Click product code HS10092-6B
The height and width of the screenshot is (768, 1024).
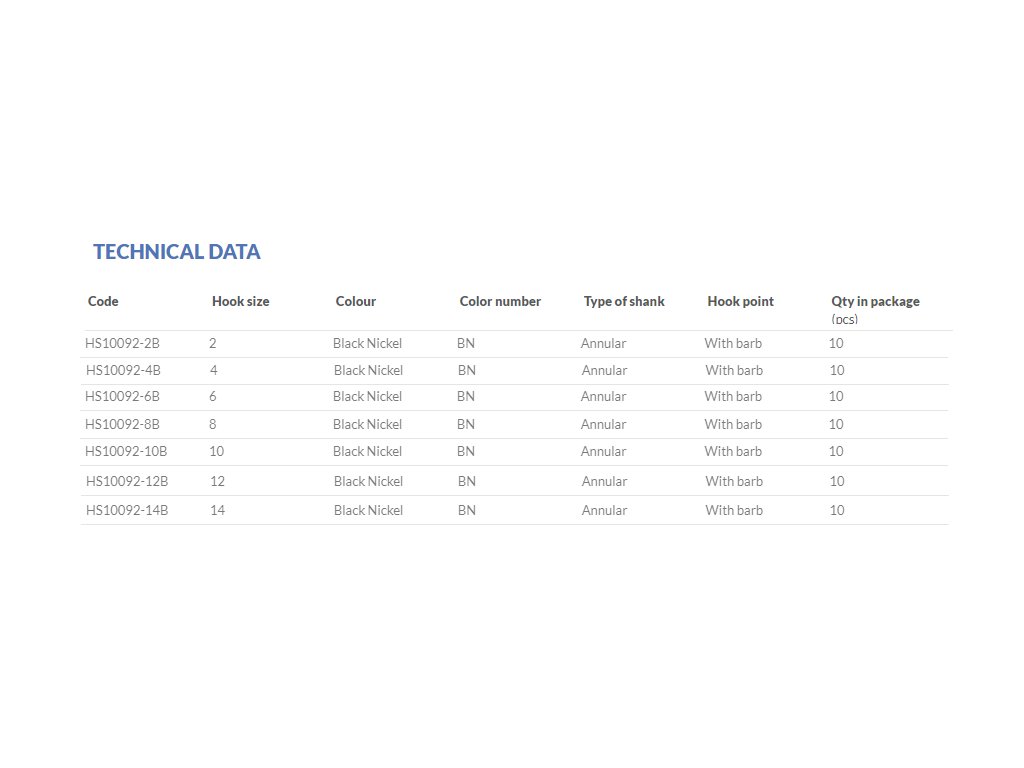123,396
